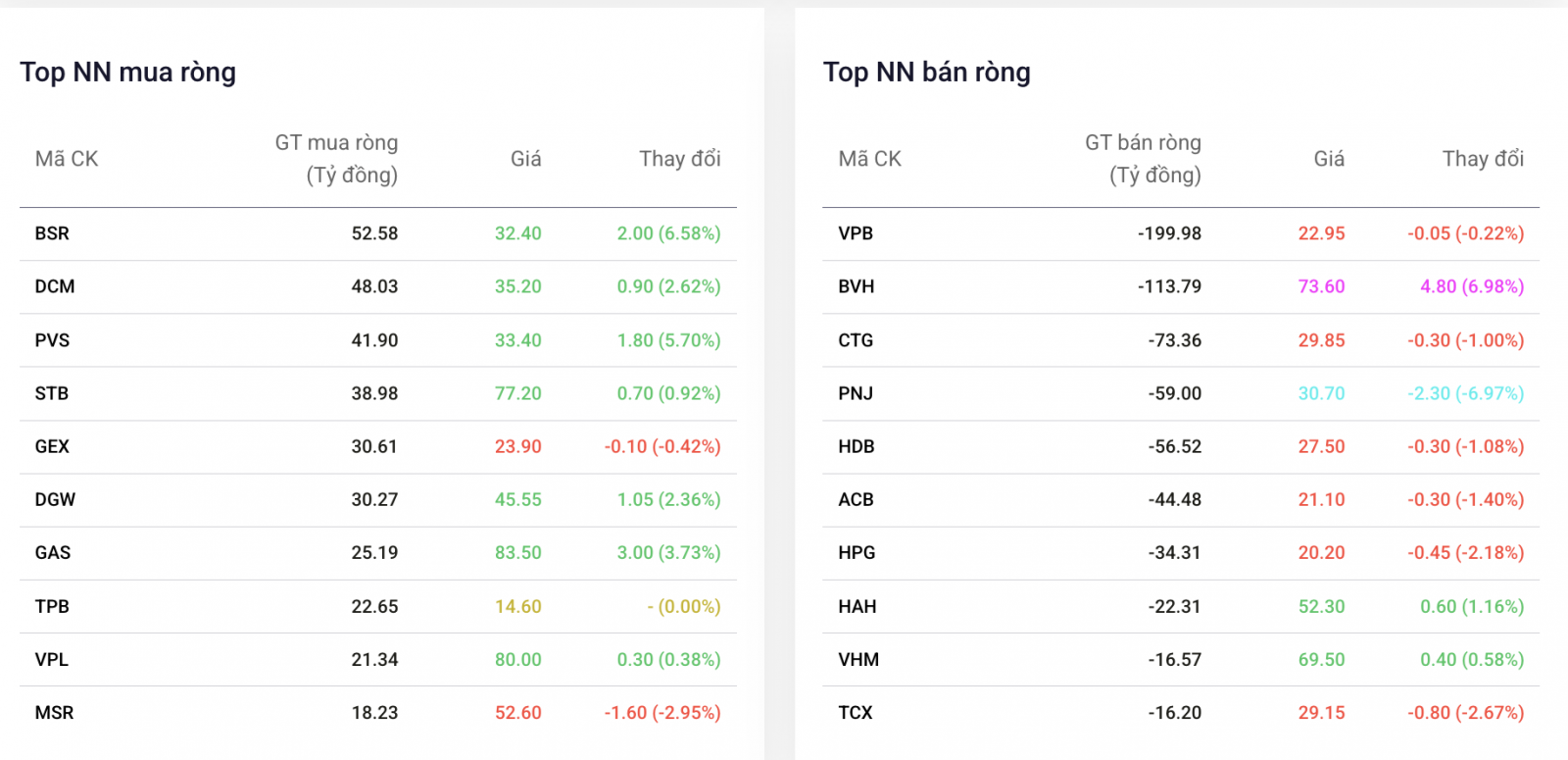Select the ACB stock code

point(856,499)
